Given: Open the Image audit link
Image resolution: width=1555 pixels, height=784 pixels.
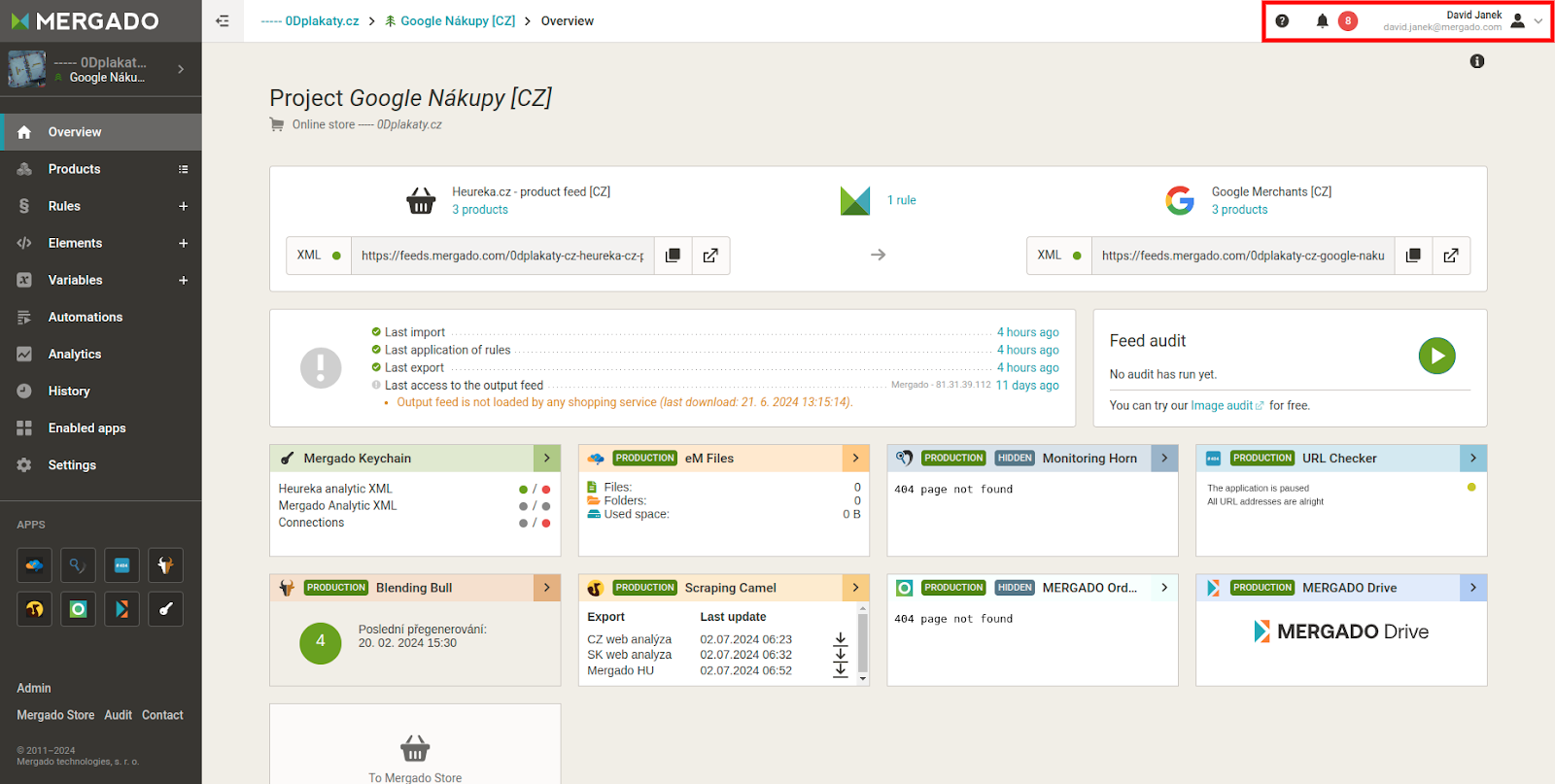Looking at the screenshot, I should (1227, 406).
